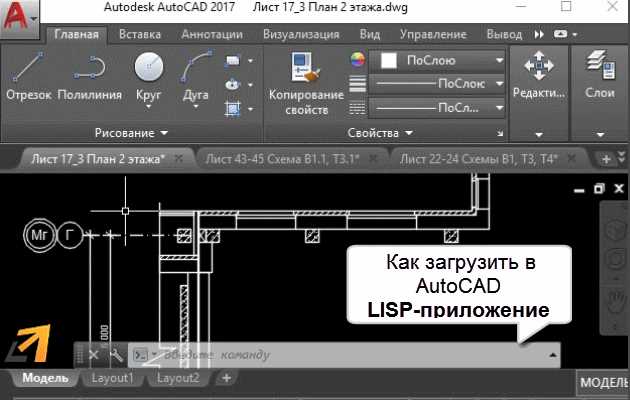Open the rectangle tool dropdown arrow

(x=250, y=61)
